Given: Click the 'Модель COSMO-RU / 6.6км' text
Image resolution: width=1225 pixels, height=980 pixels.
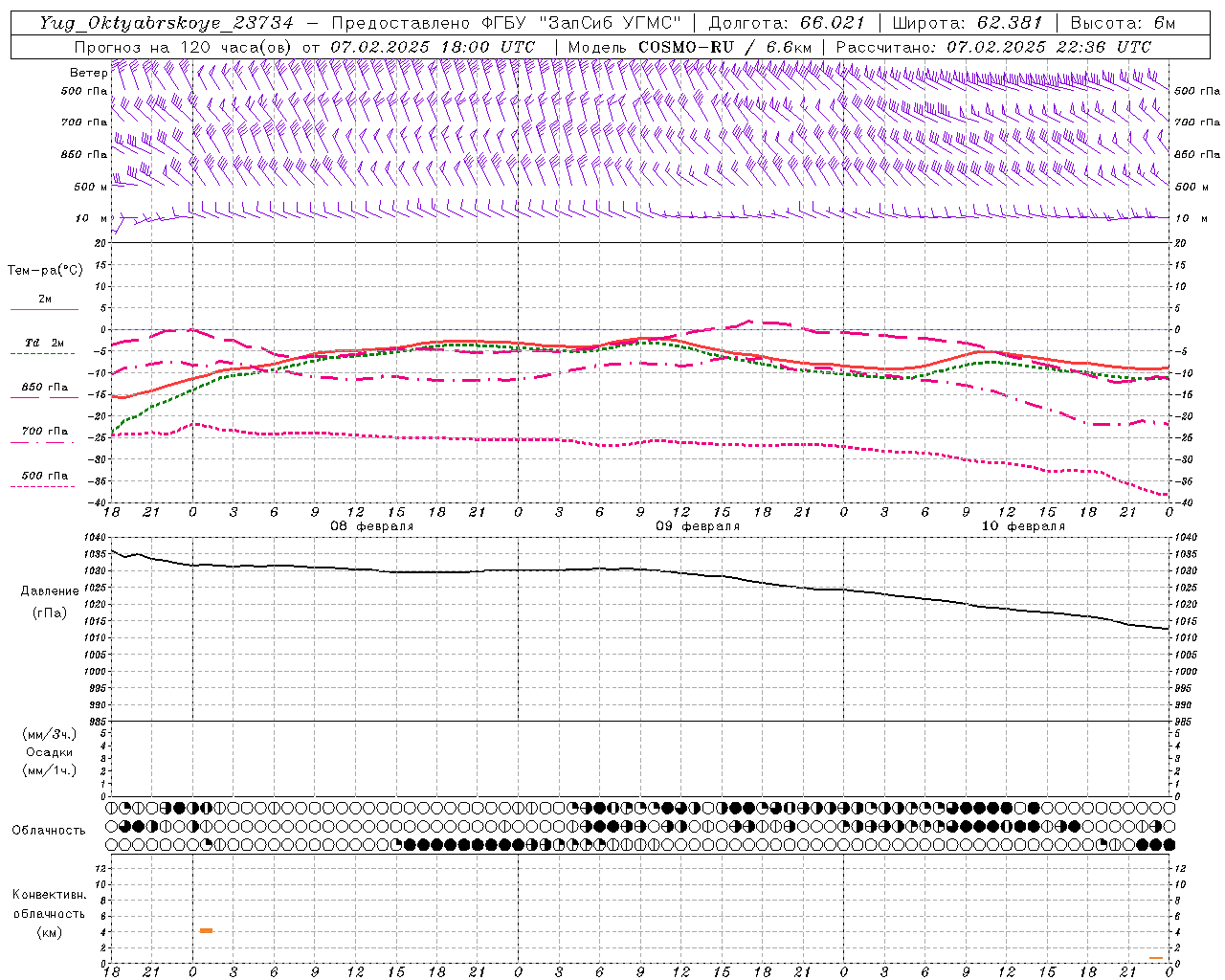Looking at the screenshot, I should click(690, 47).
